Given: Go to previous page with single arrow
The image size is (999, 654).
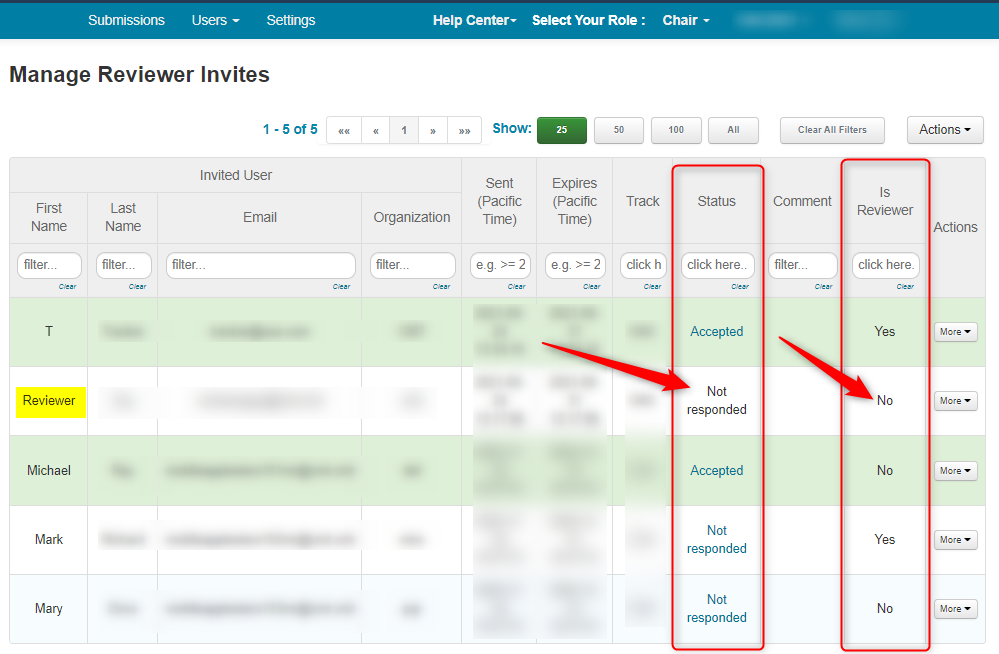Looking at the screenshot, I should click(x=376, y=130).
